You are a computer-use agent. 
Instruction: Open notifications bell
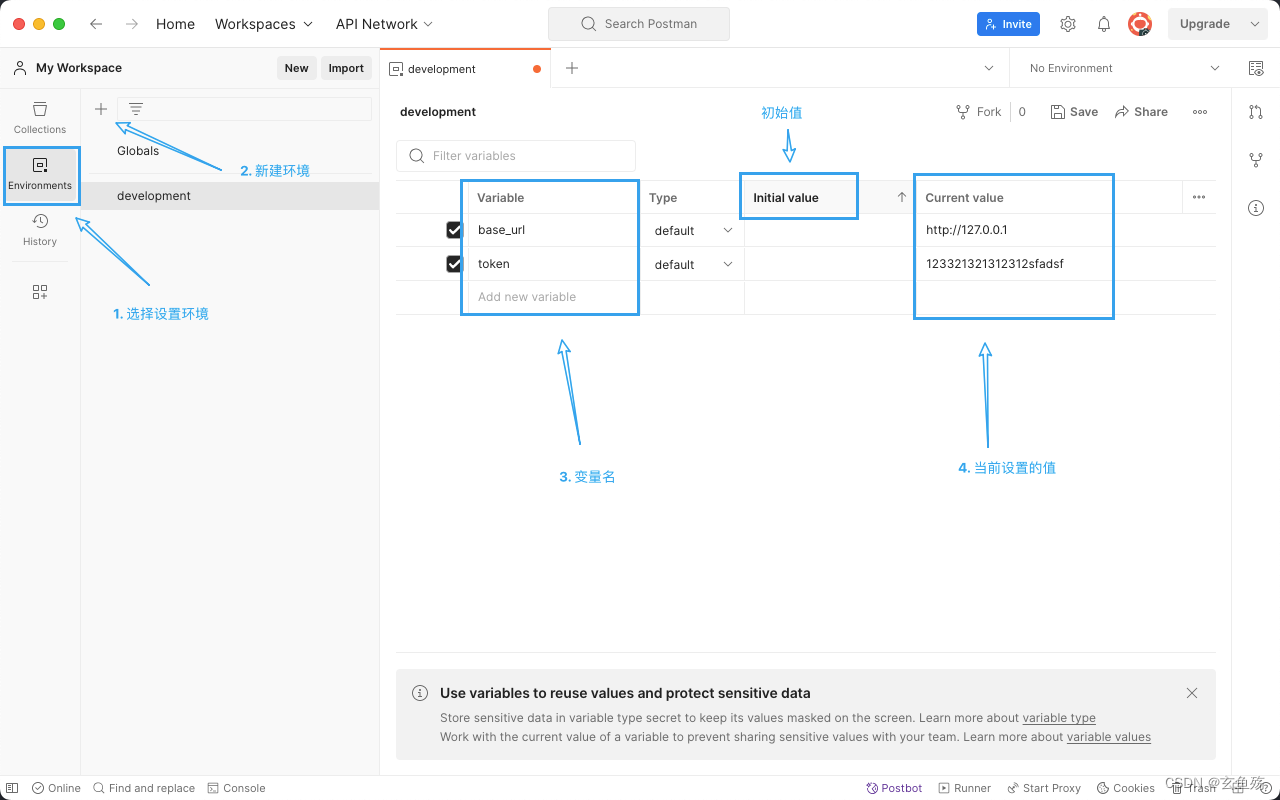[1104, 24]
